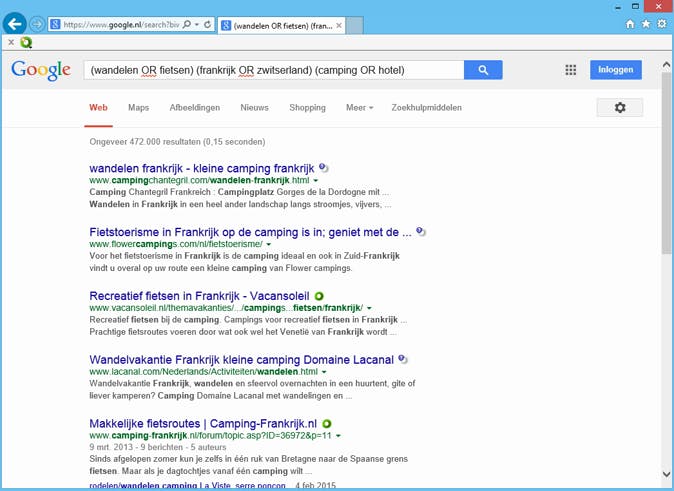Screen dimensions: 674x491
Task: Open search settings gear button
Action: (x=619, y=107)
